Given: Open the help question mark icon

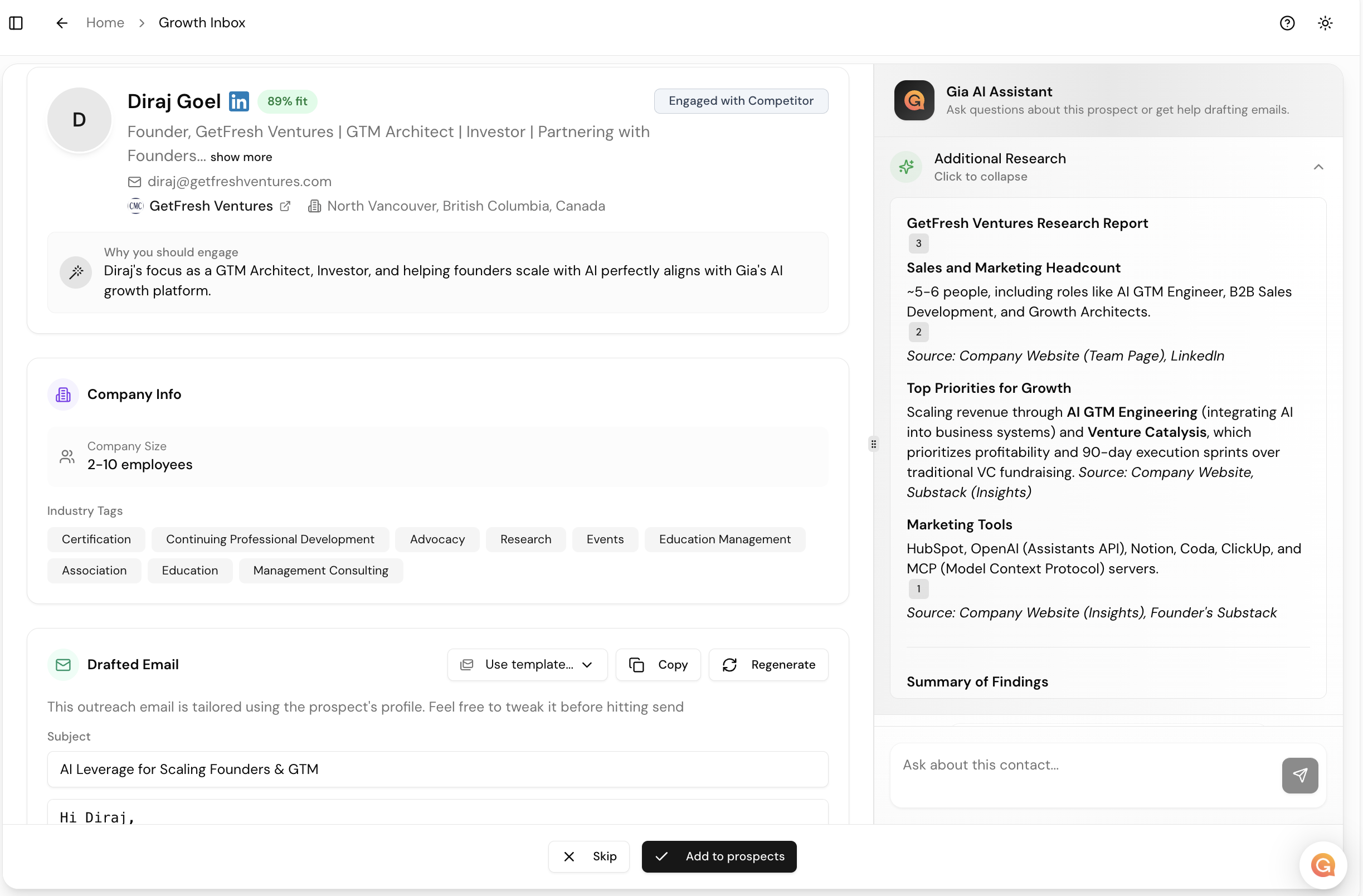Looking at the screenshot, I should 1287,23.
